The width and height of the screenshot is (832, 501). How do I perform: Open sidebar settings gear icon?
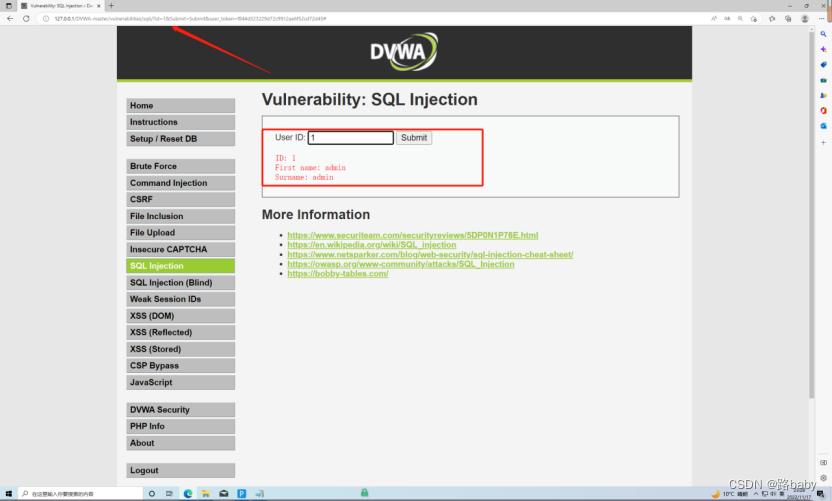824,478
